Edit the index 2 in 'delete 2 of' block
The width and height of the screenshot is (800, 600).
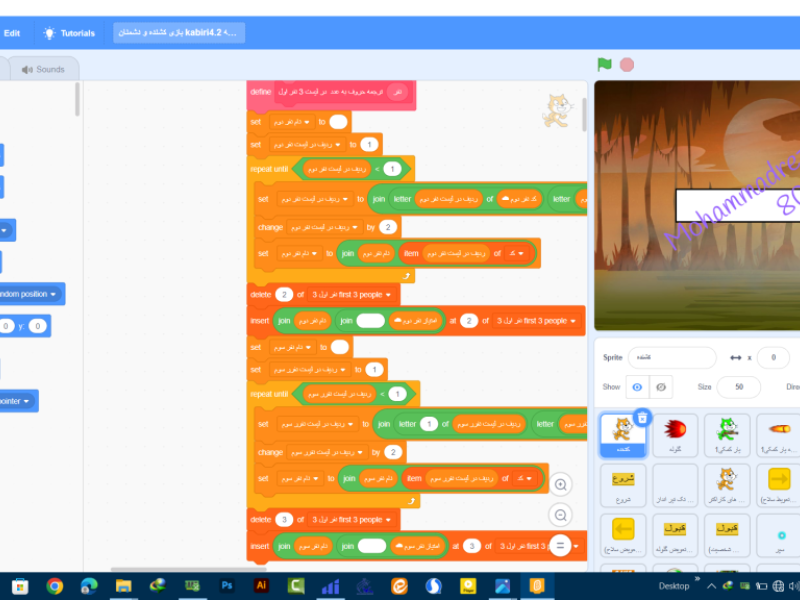(x=284, y=295)
